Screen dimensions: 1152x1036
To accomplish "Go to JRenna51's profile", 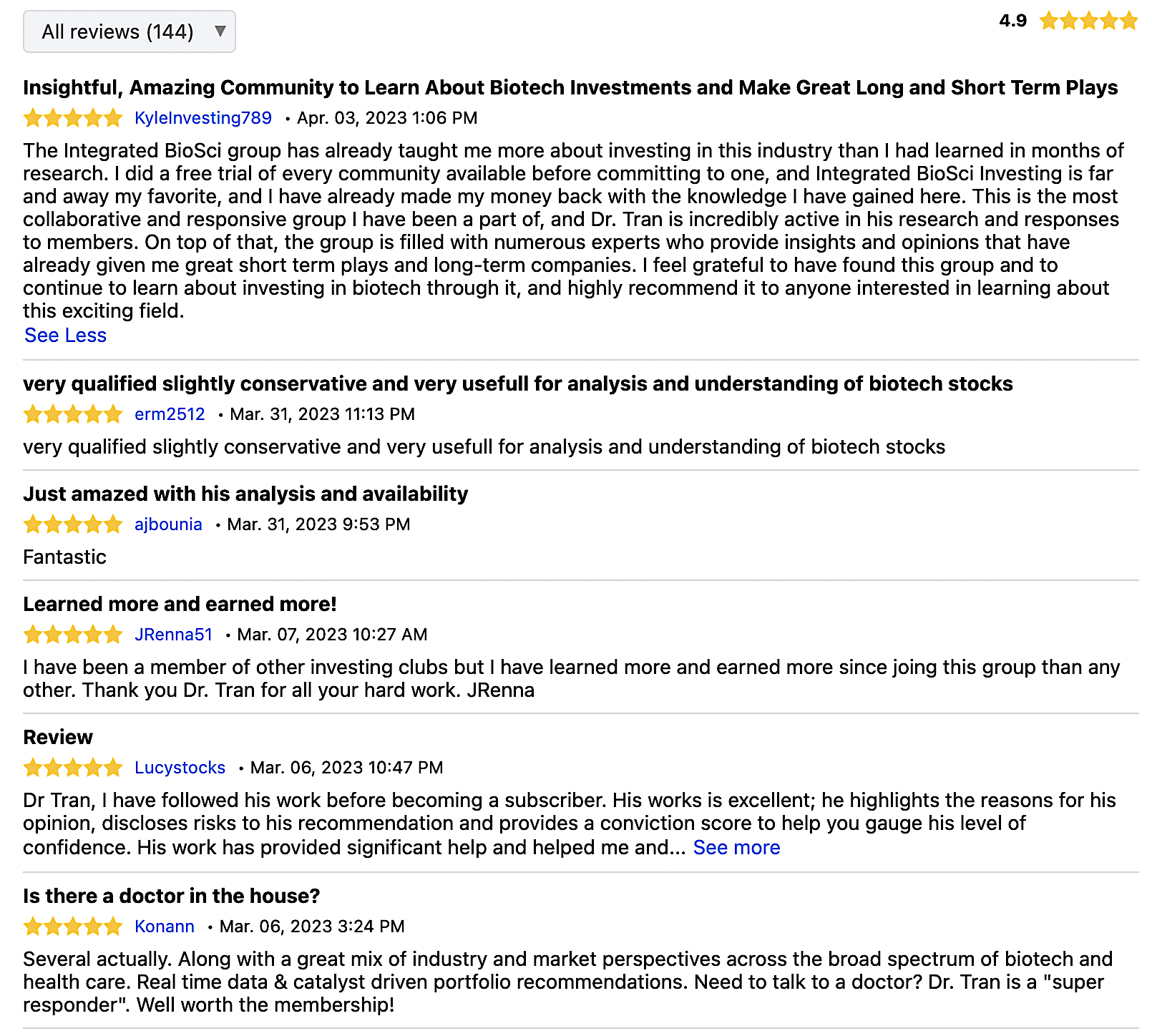I will click(173, 635).
